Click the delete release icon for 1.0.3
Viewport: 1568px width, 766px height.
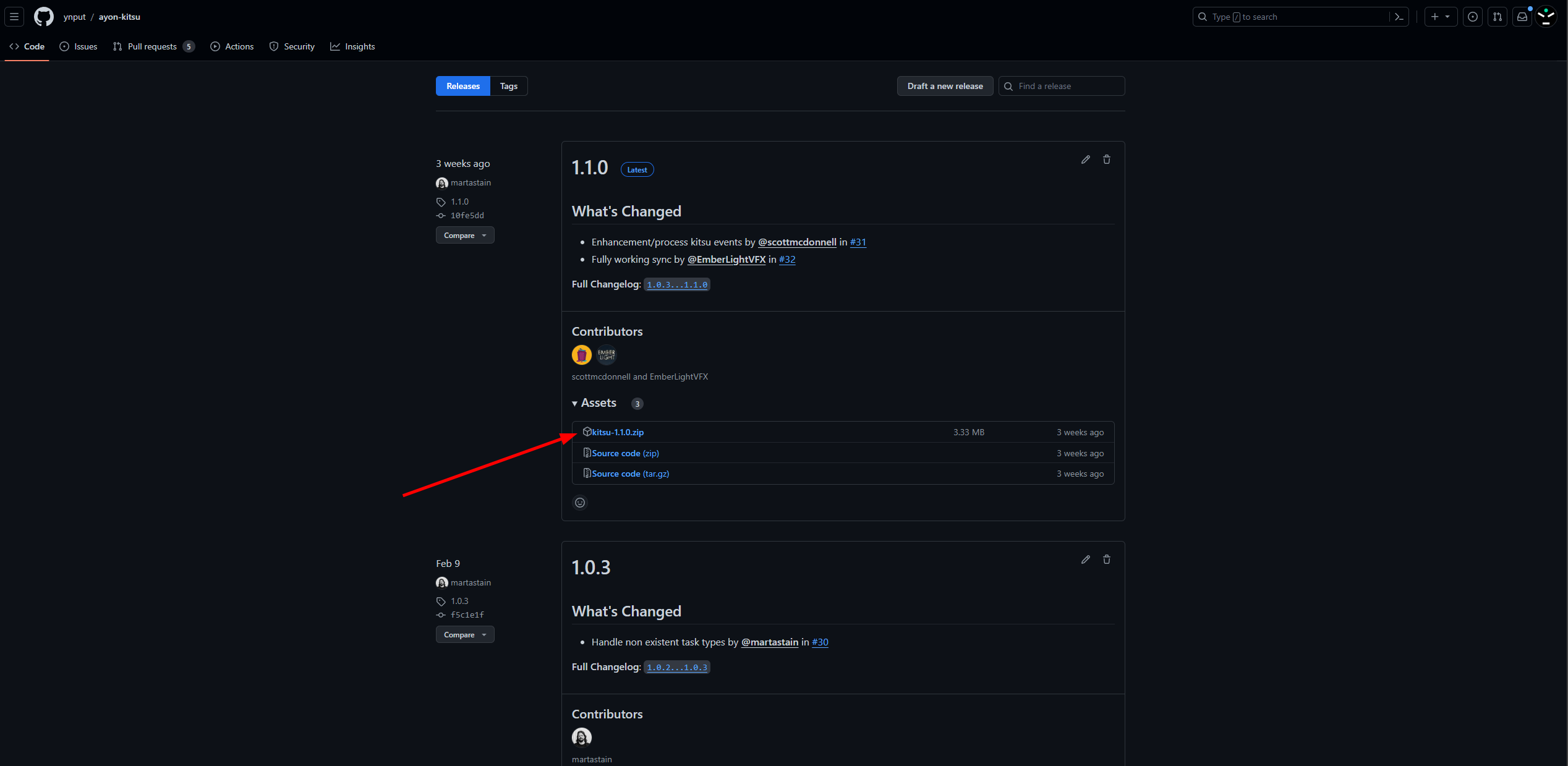1107,559
